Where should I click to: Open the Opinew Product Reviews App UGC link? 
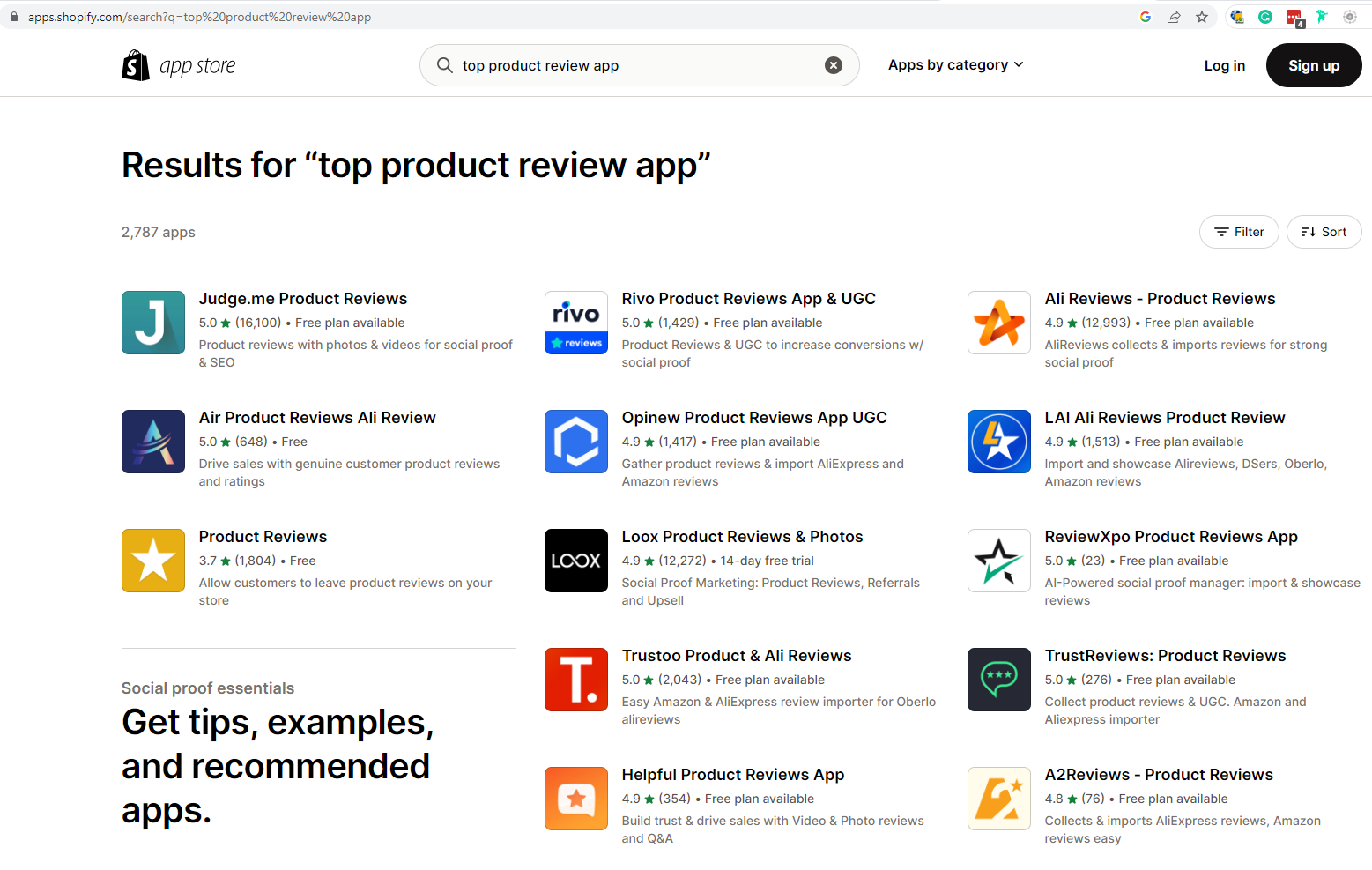pos(754,418)
